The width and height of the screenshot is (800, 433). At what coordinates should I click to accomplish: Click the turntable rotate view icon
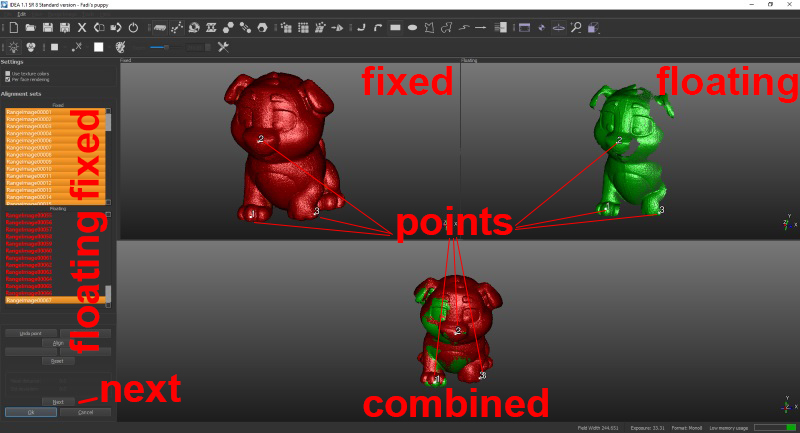pyautogui.click(x=559, y=28)
